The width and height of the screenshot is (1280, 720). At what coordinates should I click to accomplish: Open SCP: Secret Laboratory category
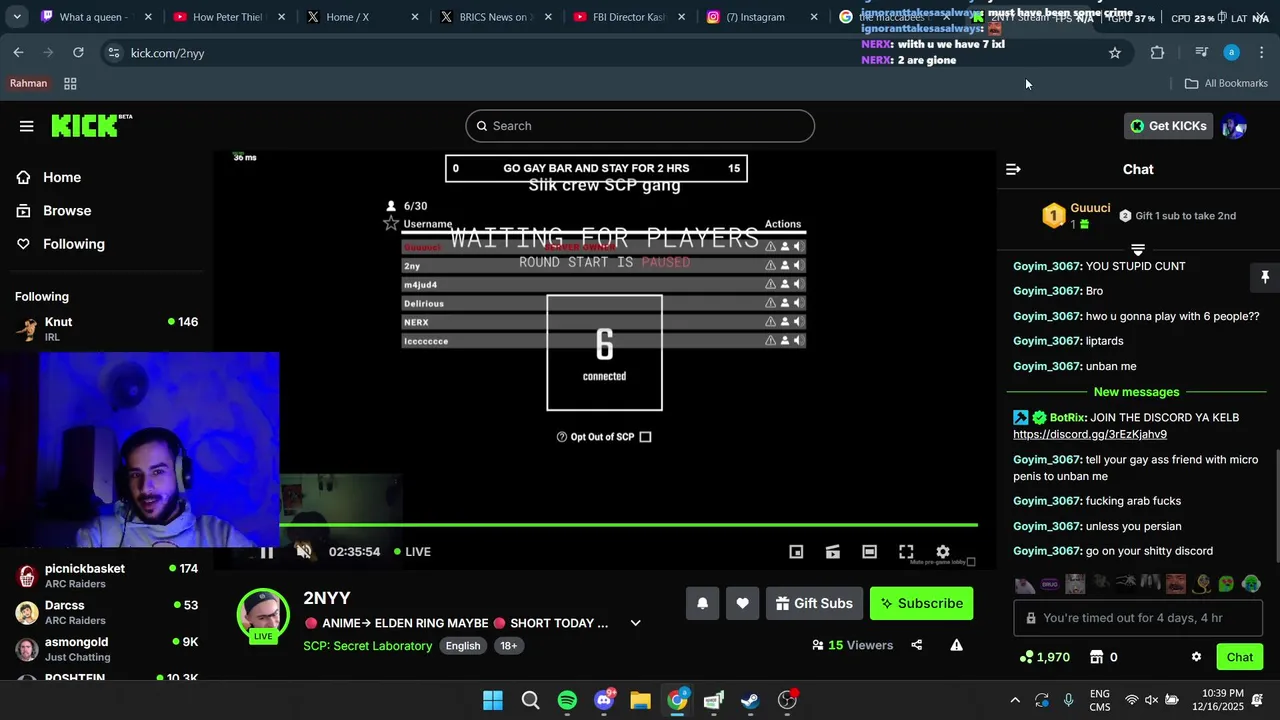pos(368,646)
